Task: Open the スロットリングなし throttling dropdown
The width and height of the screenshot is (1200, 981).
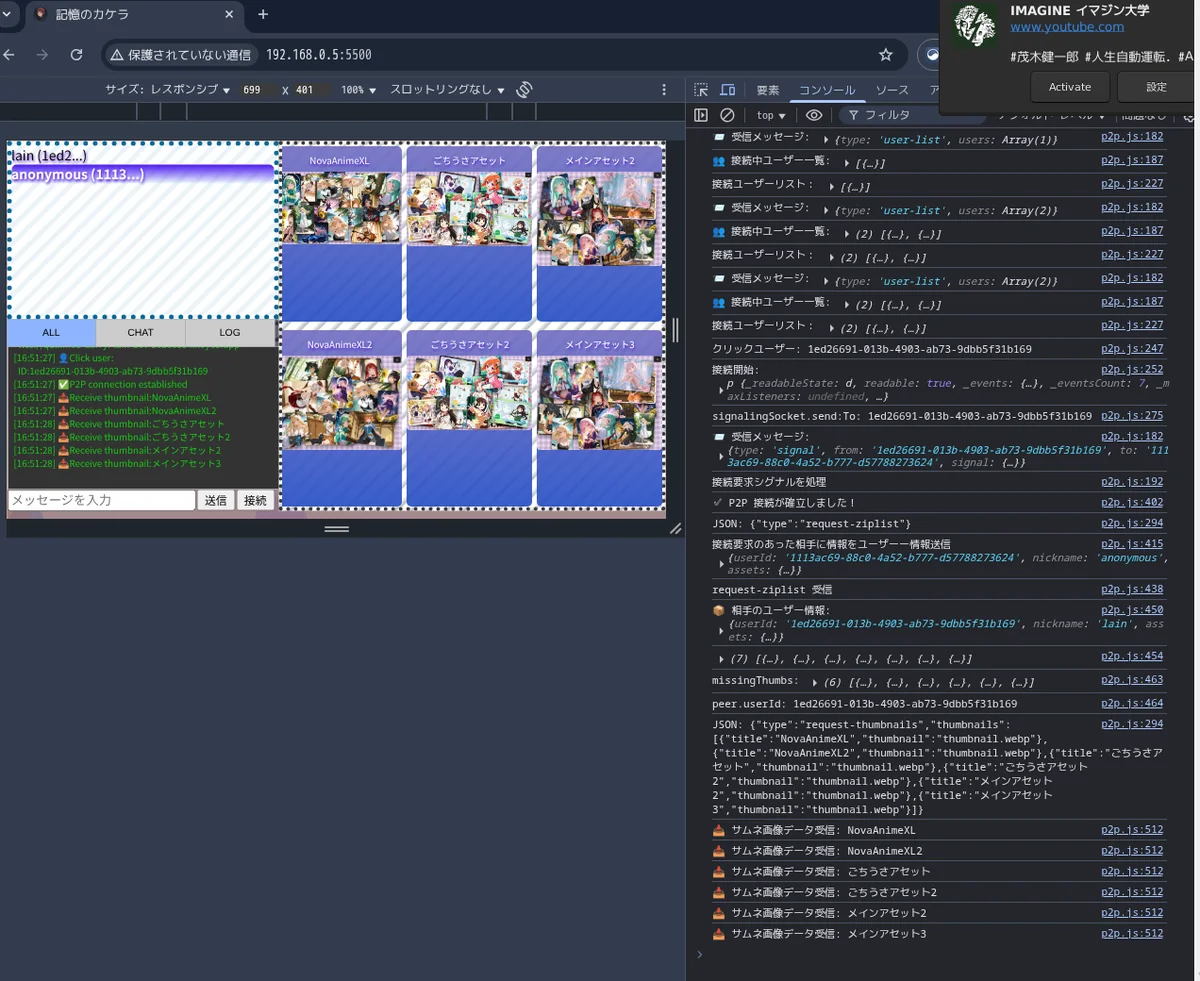Action: pyautogui.click(x=447, y=90)
